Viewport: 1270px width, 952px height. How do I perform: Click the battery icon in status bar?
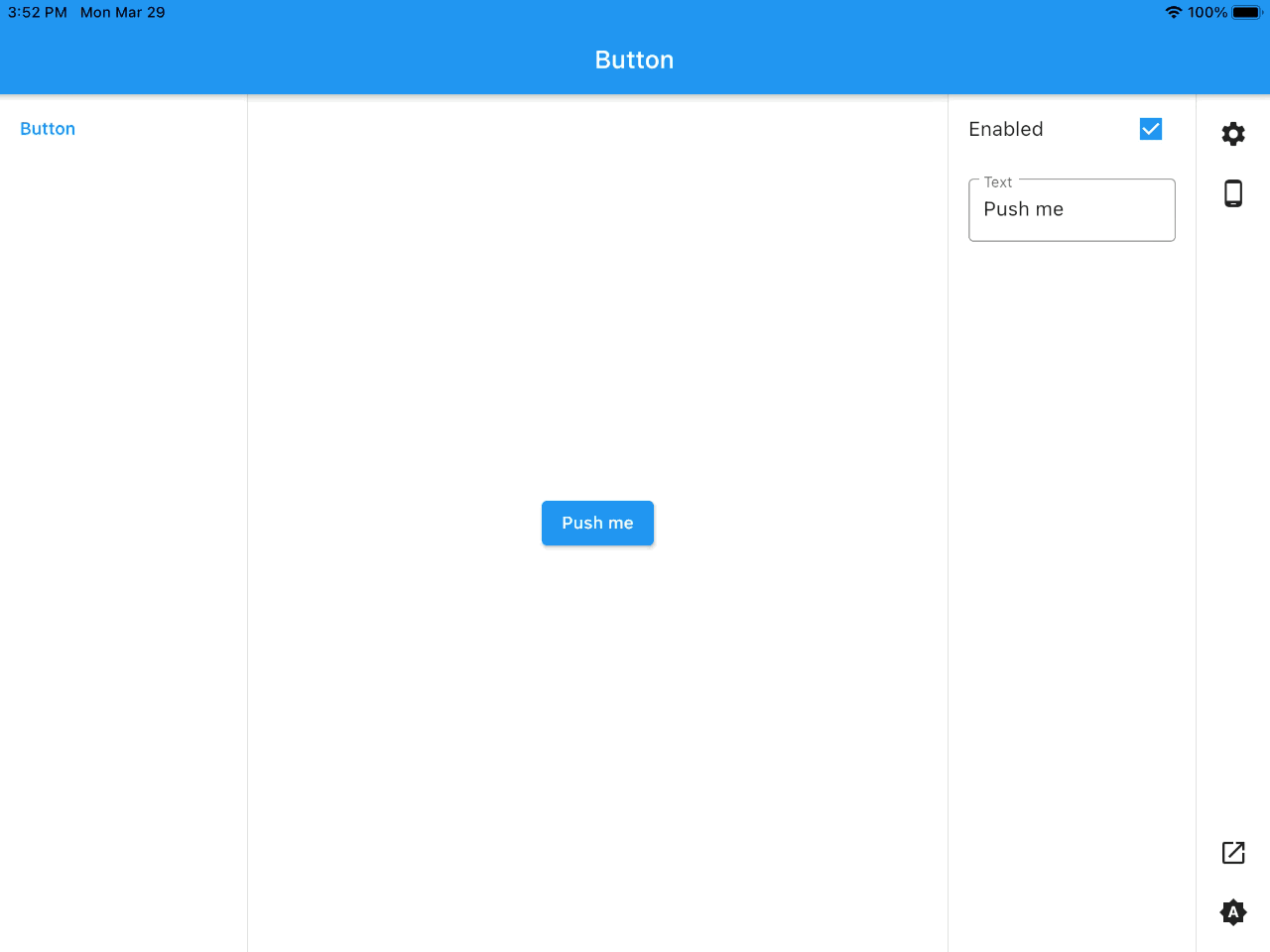coord(1246,13)
